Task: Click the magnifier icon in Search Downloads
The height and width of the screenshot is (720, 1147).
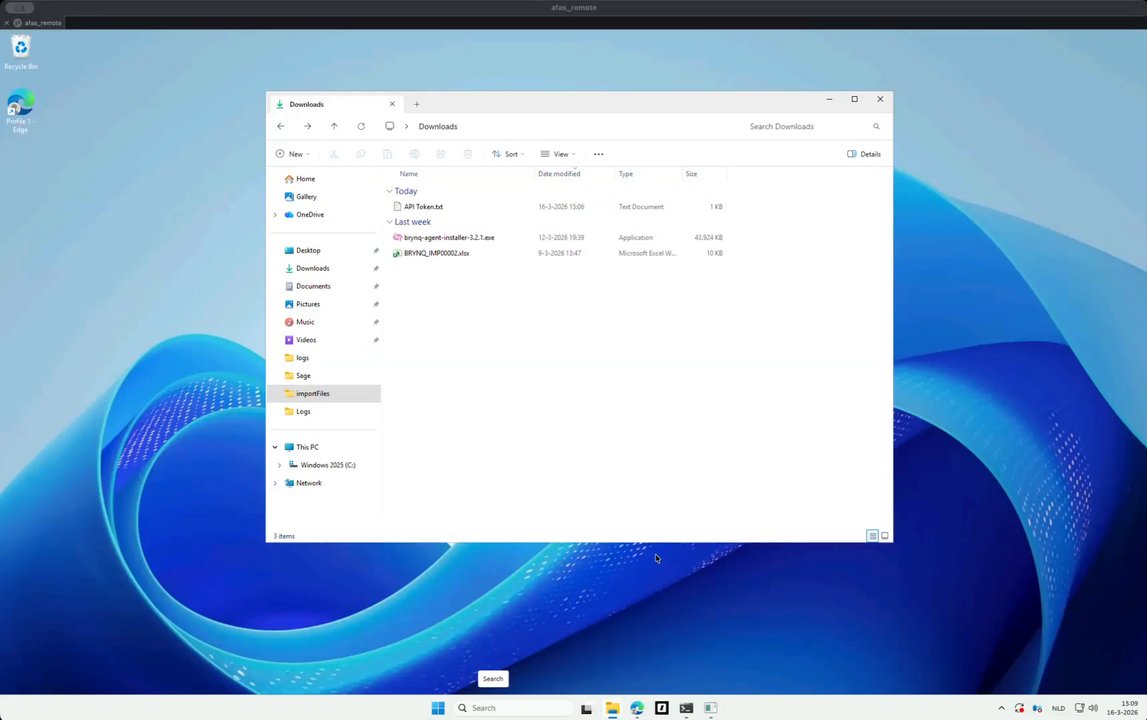Action: tap(876, 127)
